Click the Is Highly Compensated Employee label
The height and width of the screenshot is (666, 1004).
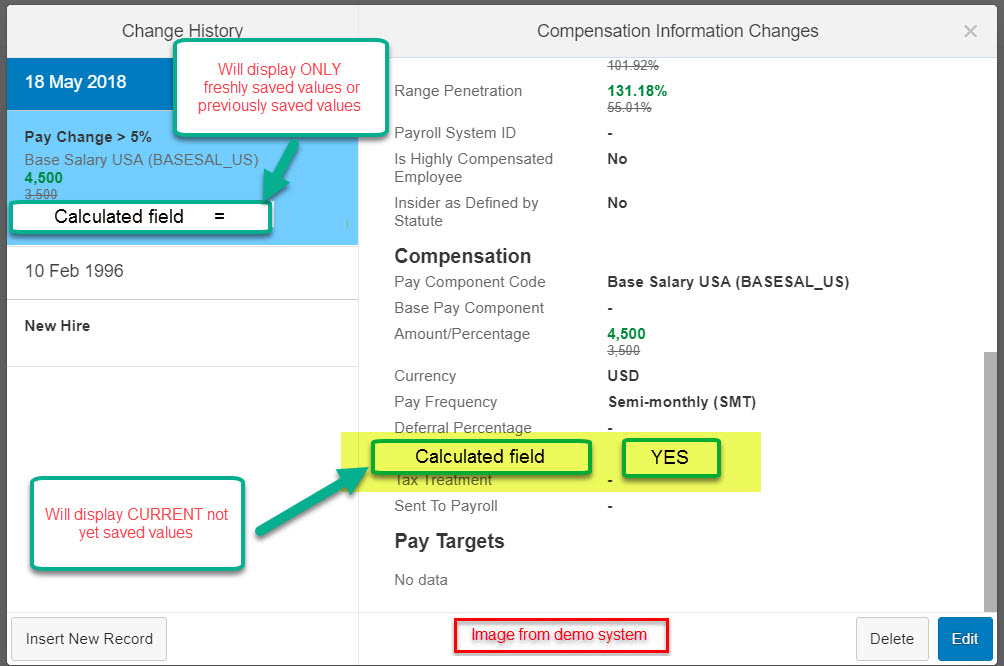click(x=473, y=168)
